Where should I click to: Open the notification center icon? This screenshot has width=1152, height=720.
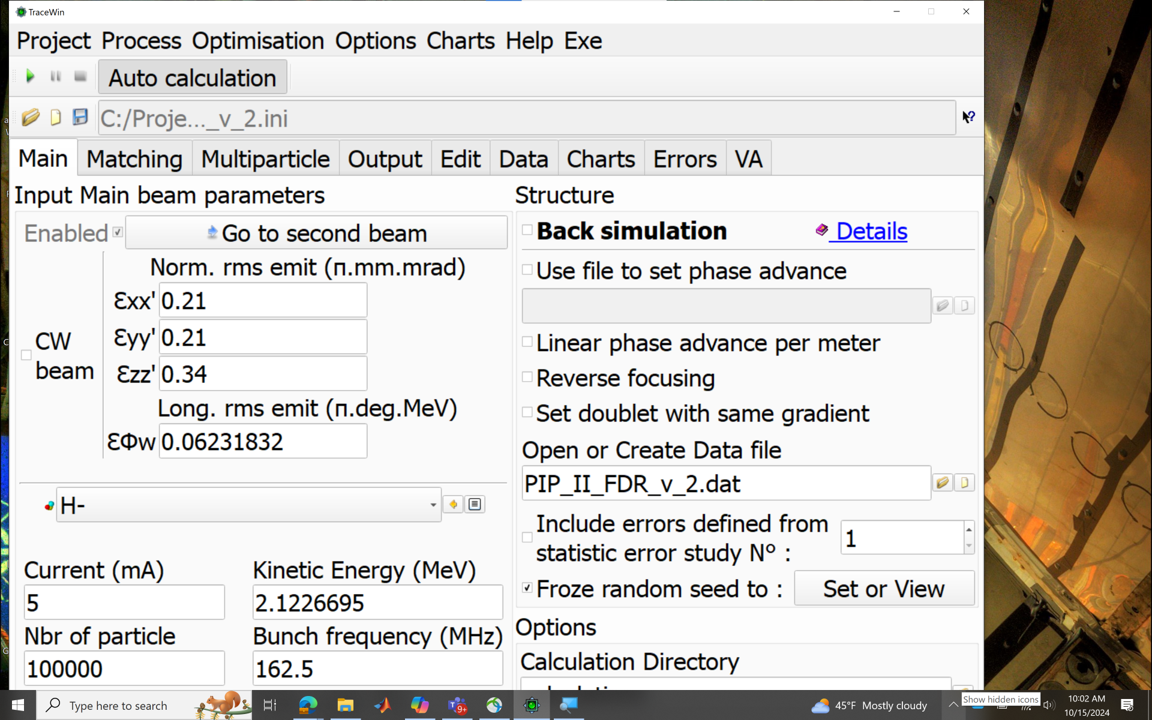[x=1127, y=705]
